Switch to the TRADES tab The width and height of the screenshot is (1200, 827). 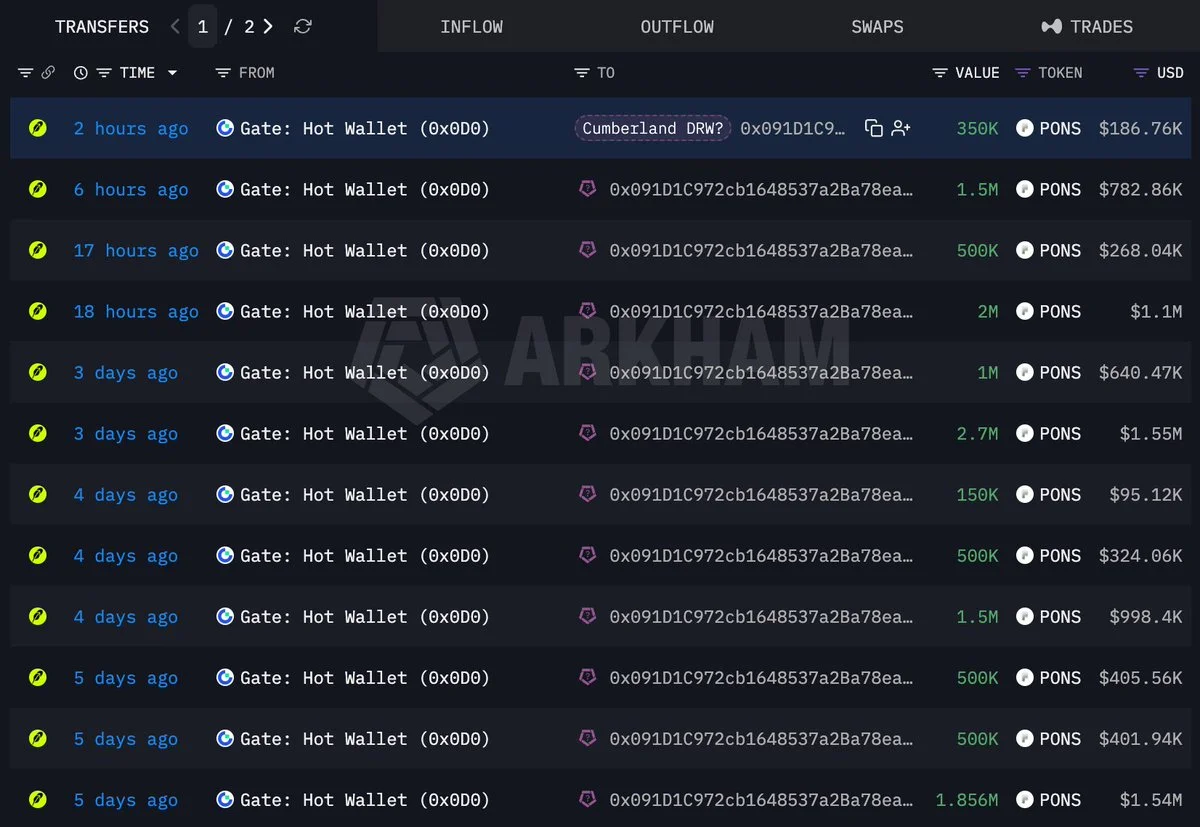pyautogui.click(x=1087, y=27)
